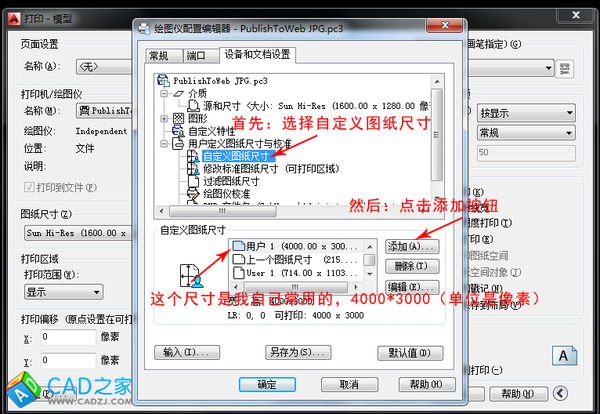Open 图纸尺寸 Sun Hi-Res dropdown

(x=78, y=233)
